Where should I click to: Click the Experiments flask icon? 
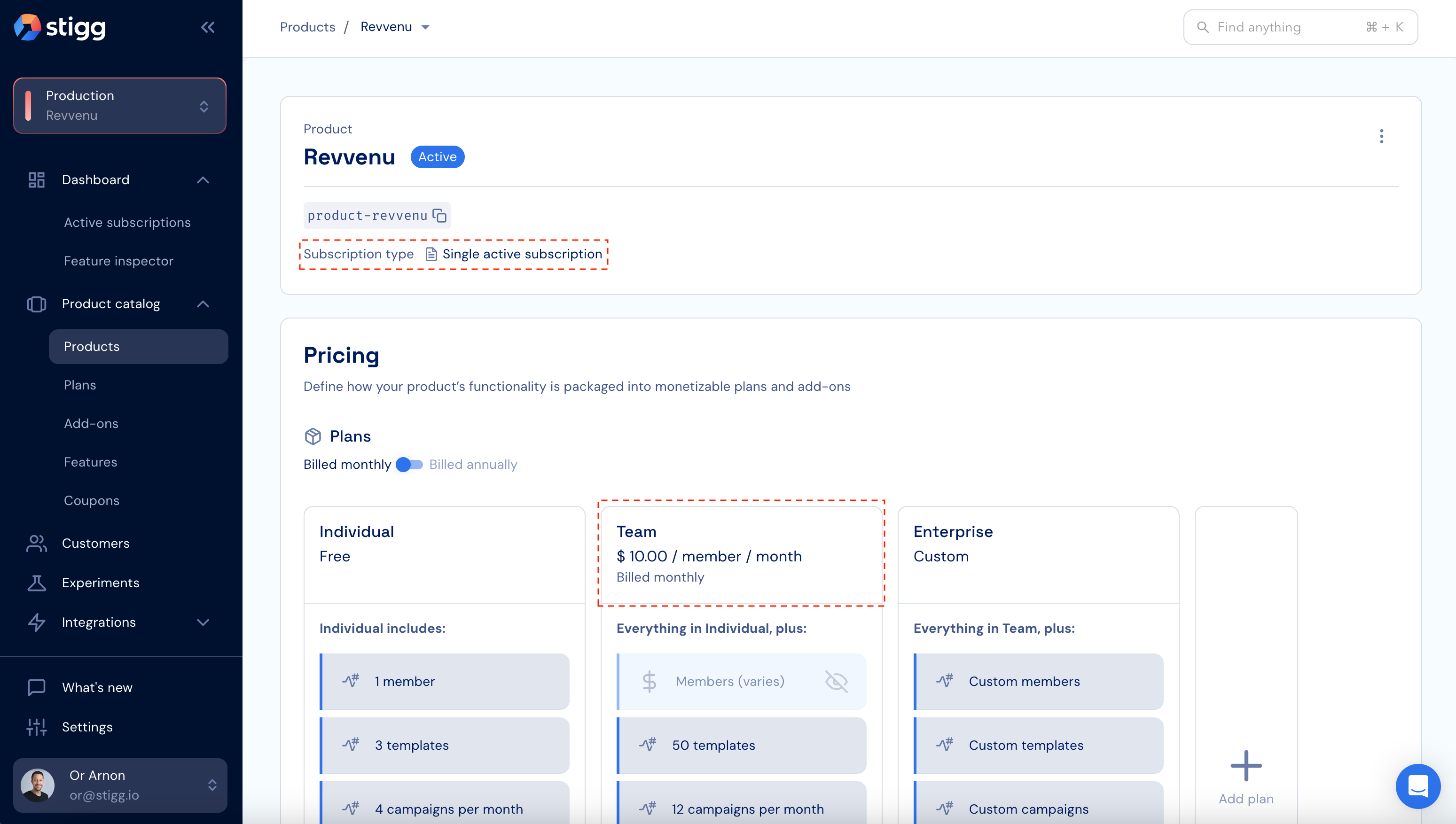pos(36,583)
